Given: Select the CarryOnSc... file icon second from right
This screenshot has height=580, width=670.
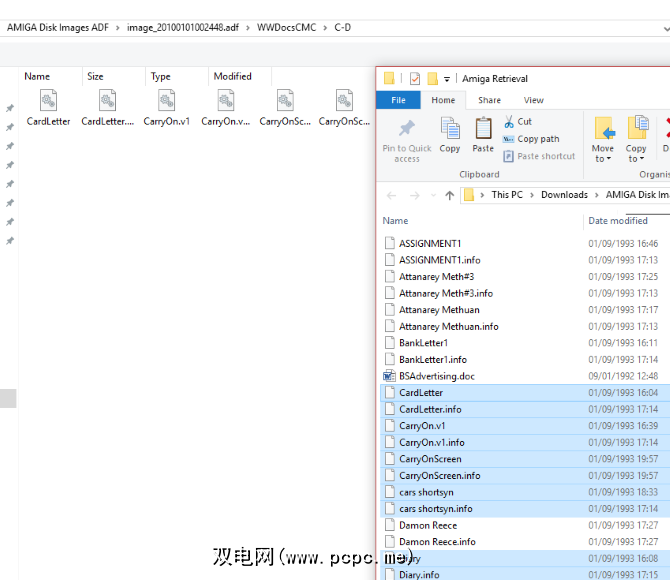Looking at the screenshot, I should (285, 100).
